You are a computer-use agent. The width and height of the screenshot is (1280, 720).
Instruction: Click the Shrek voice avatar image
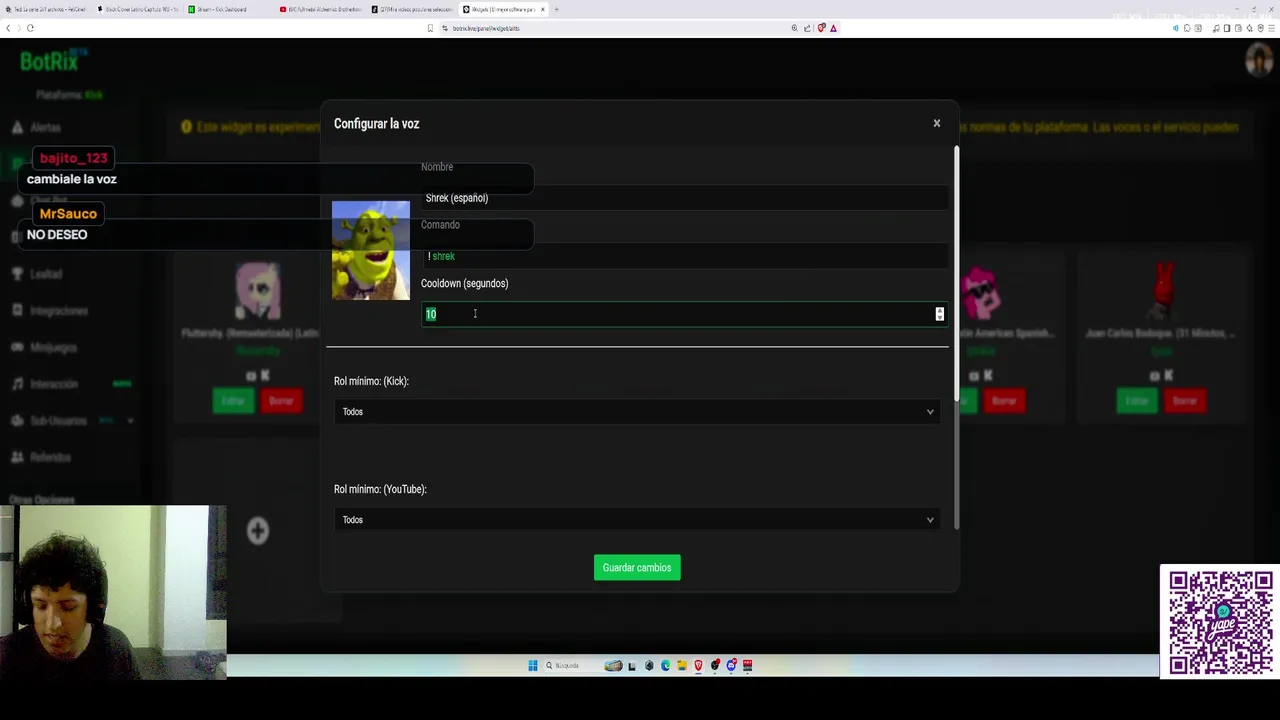coord(371,250)
